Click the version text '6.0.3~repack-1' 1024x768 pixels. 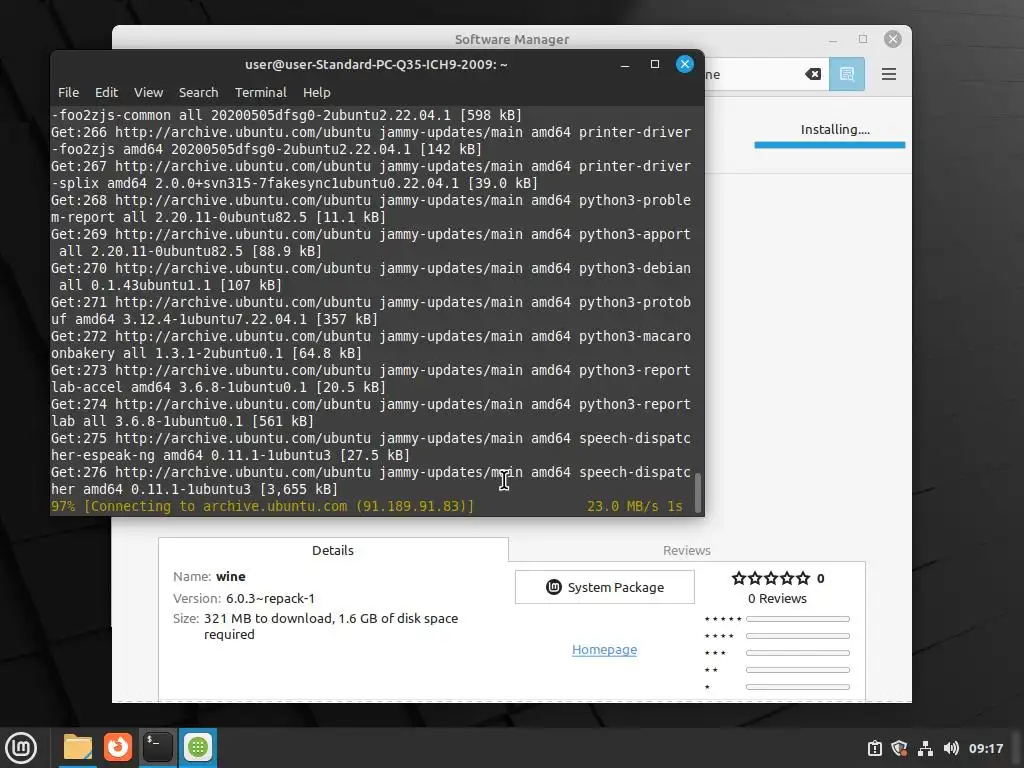[270, 598]
